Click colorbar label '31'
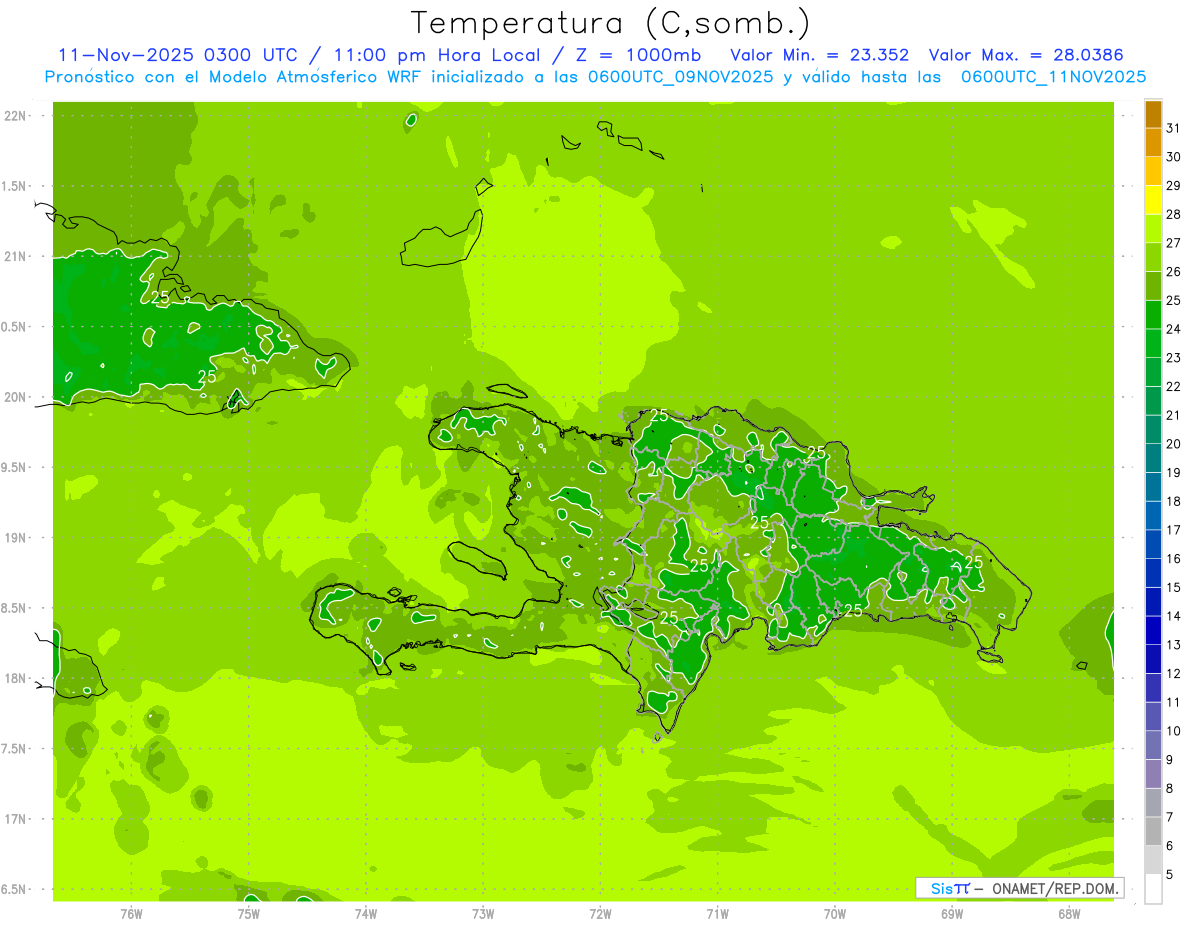Viewport: 1200px width, 927px height. click(1173, 128)
